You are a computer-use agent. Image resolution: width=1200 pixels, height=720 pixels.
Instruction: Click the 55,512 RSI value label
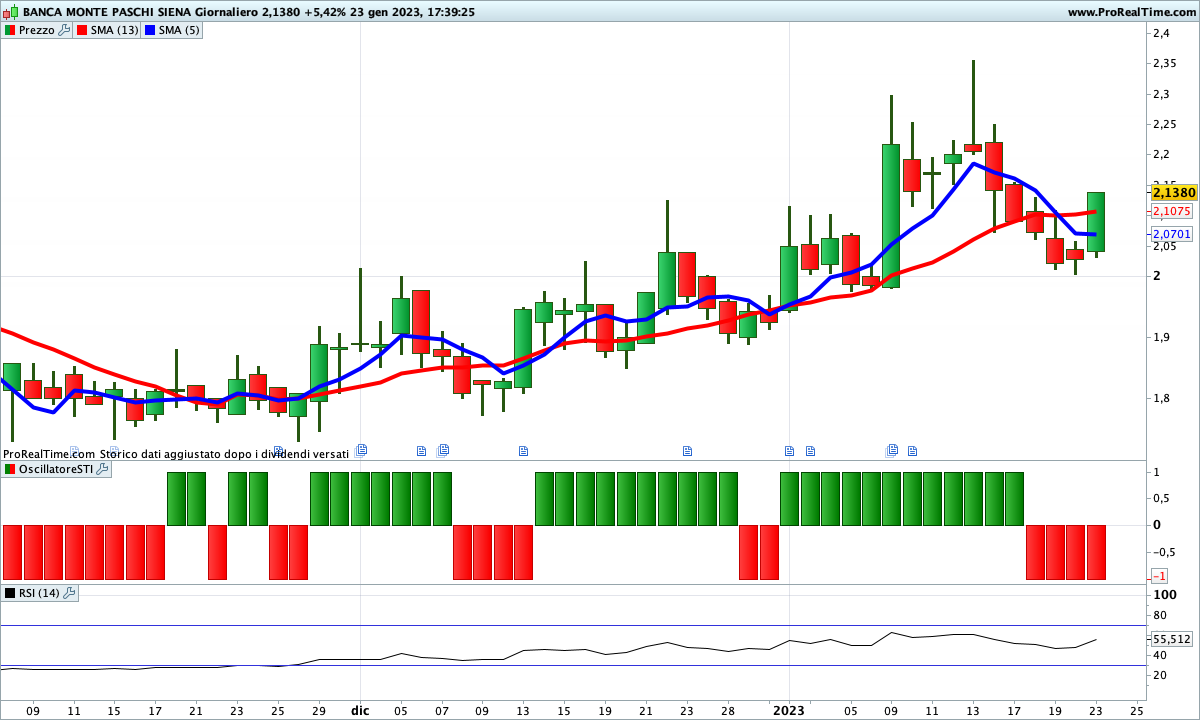click(1172, 639)
